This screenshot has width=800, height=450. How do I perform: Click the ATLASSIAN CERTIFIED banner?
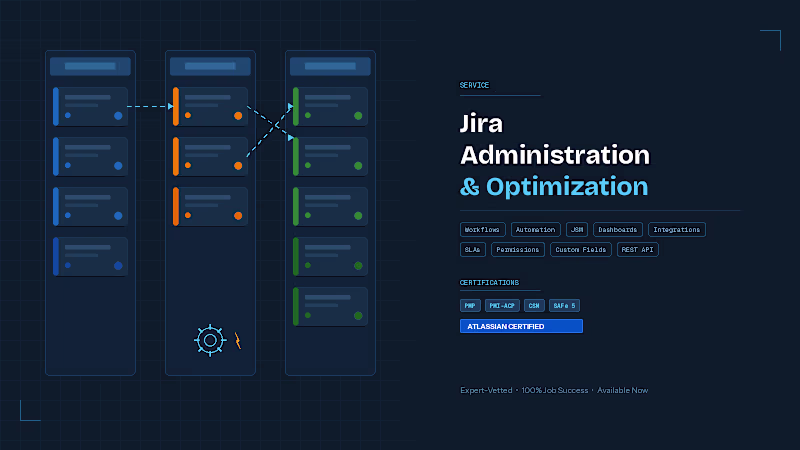[x=521, y=326]
